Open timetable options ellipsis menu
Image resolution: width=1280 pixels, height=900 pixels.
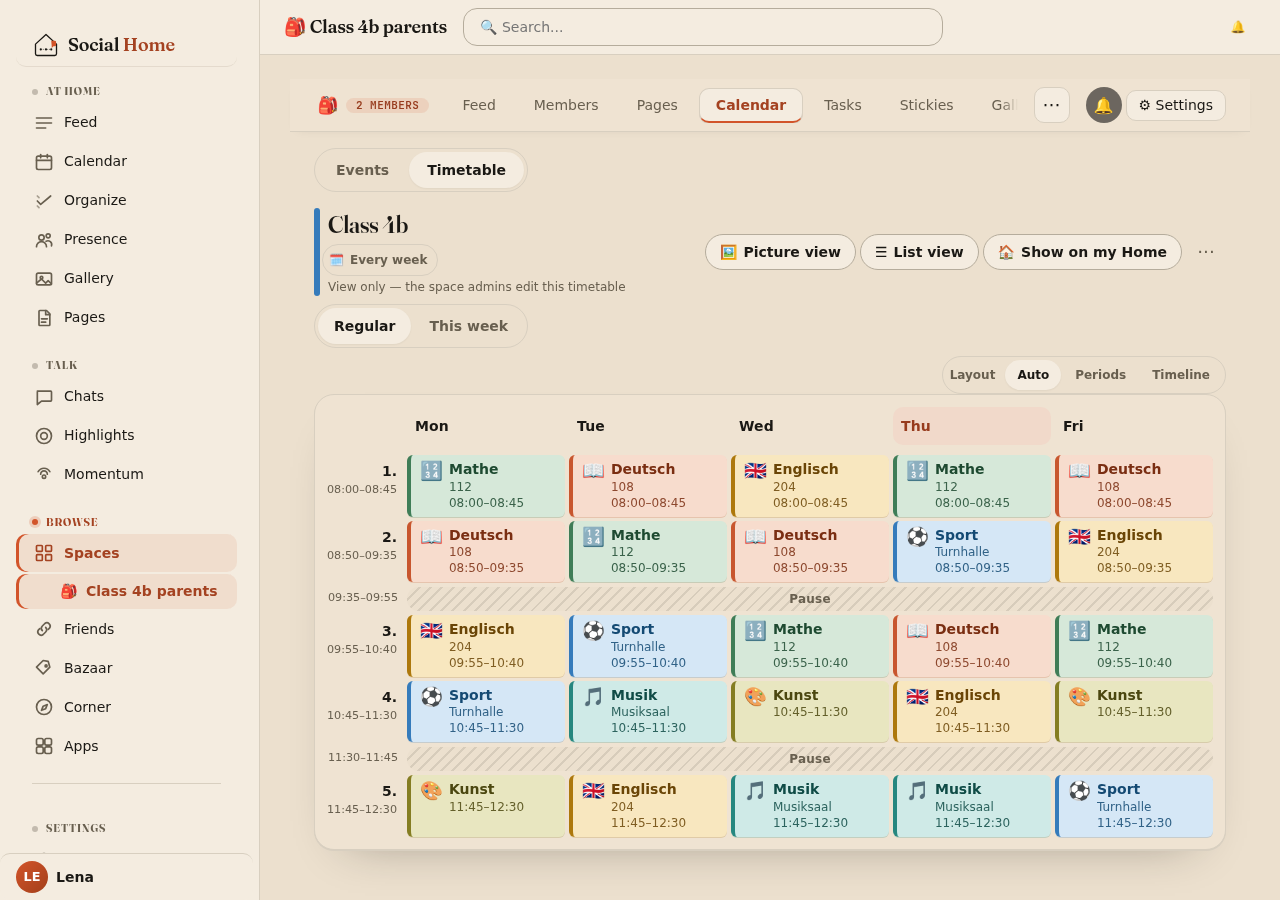point(1206,252)
